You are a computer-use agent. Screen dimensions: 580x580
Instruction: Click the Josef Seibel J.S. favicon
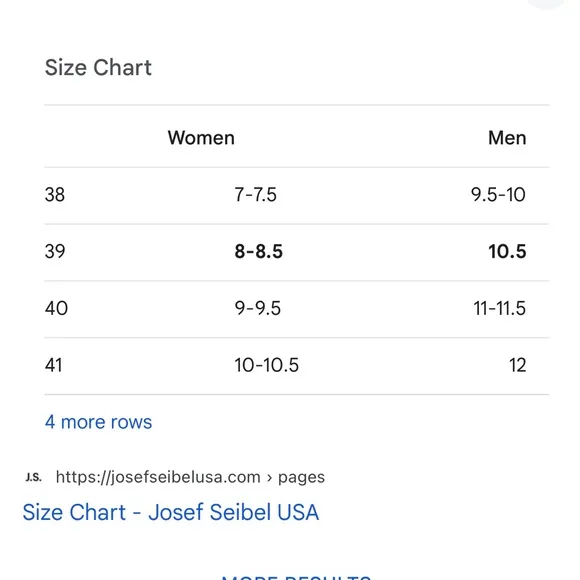tap(33, 477)
